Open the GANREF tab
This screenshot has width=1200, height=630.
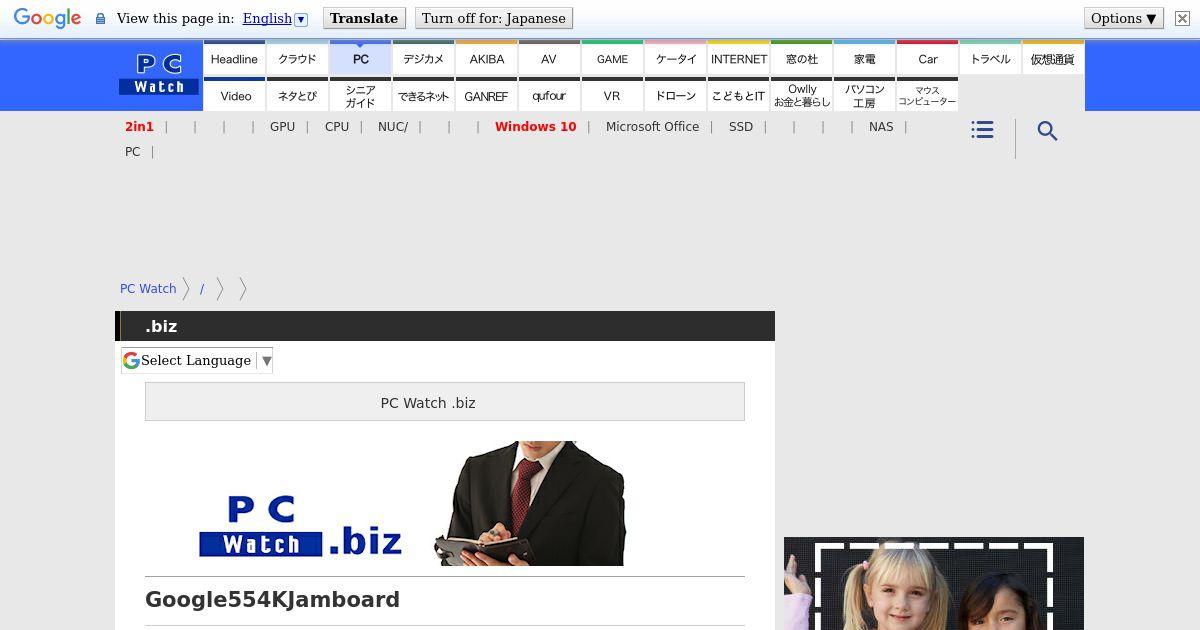click(486, 95)
